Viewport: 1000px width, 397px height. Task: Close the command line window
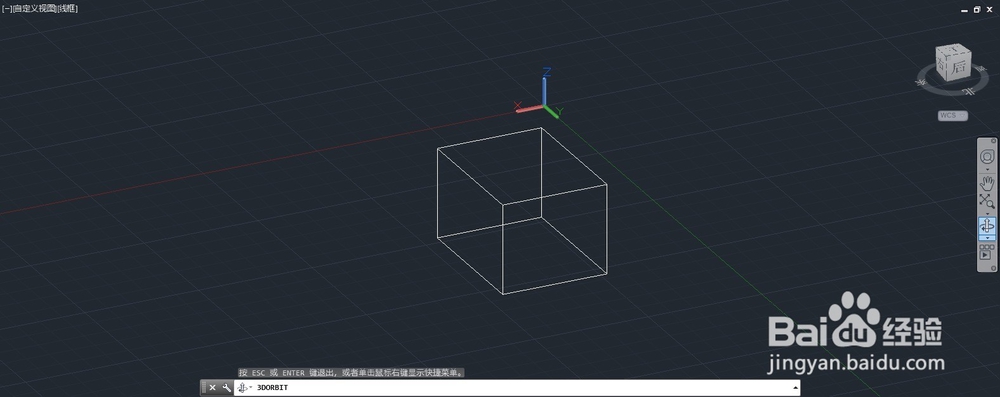point(212,387)
